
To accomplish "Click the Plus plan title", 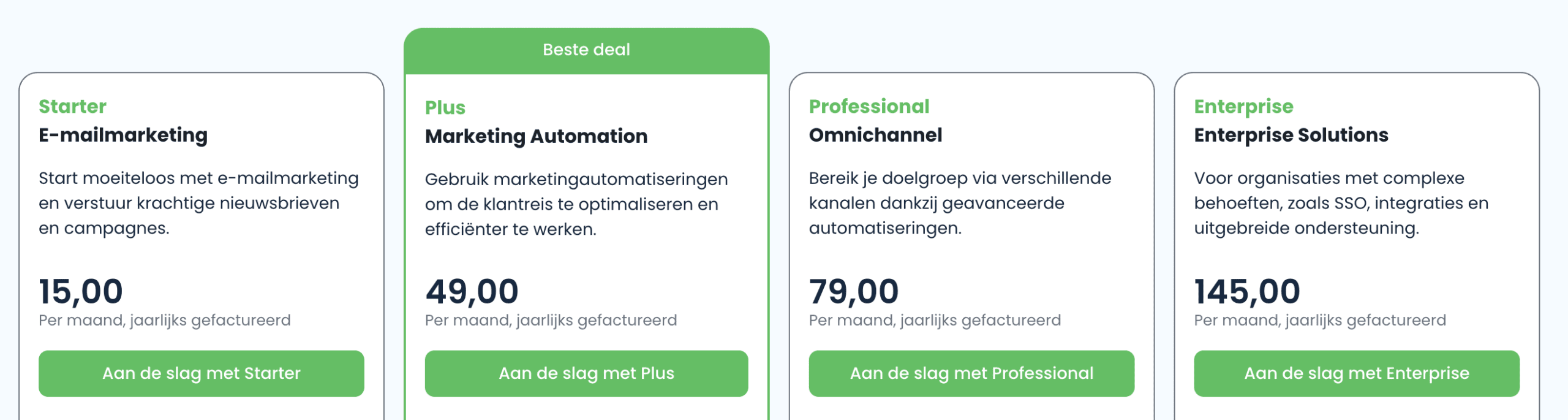I will pos(445,107).
